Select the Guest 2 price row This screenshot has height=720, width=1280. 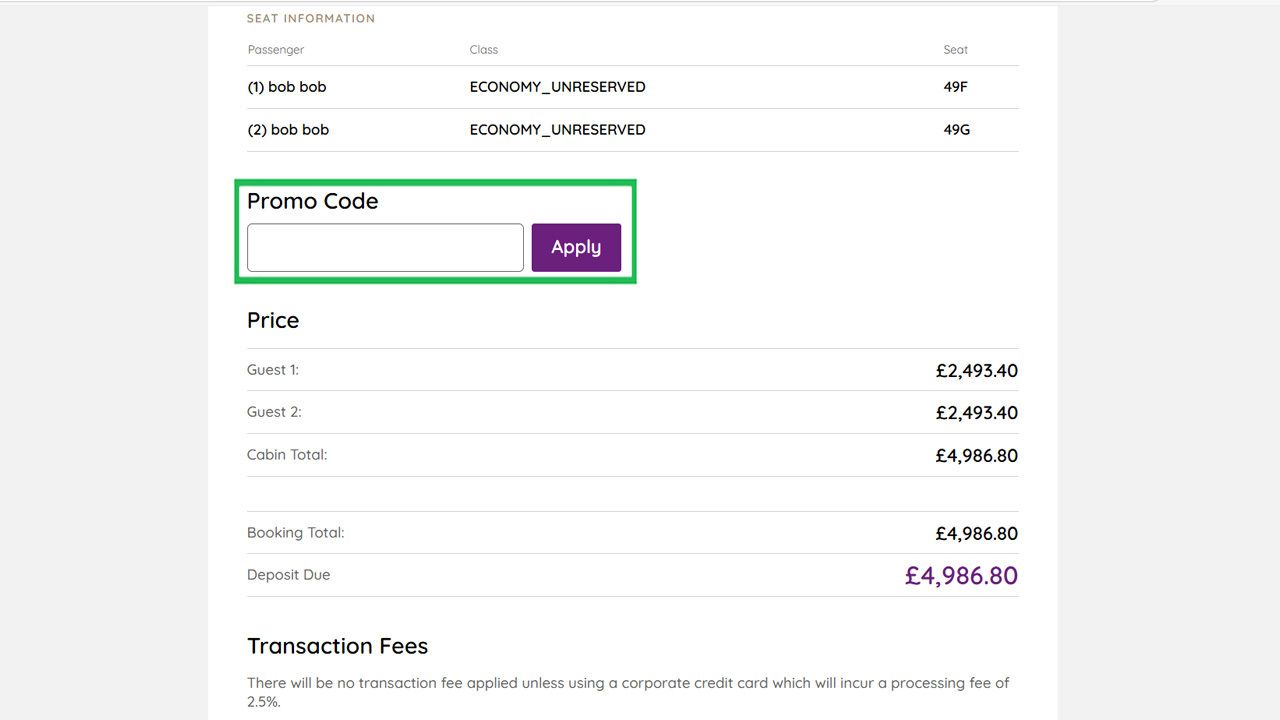(x=977, y=412)
